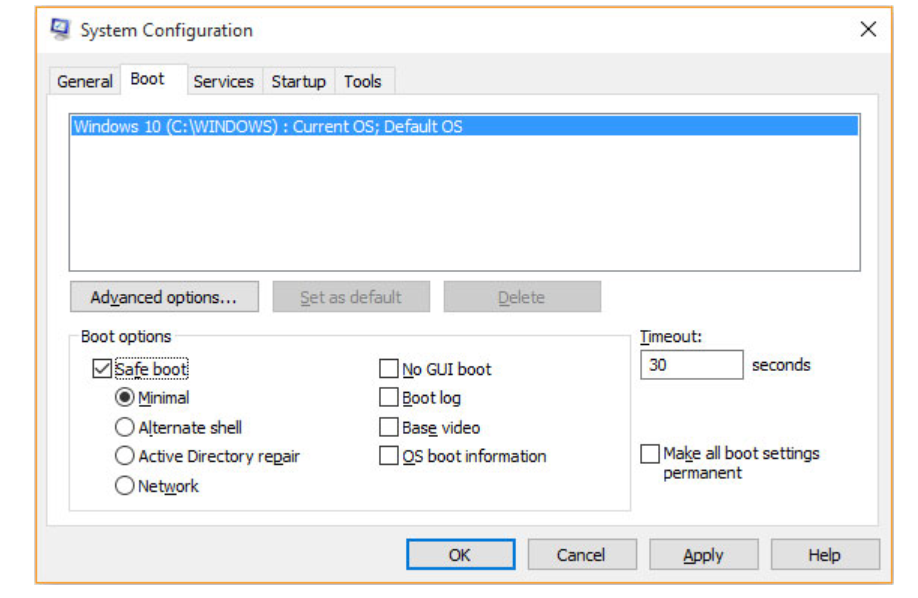
Task: Open the Services tab
Action: click(x=223, y=82)
